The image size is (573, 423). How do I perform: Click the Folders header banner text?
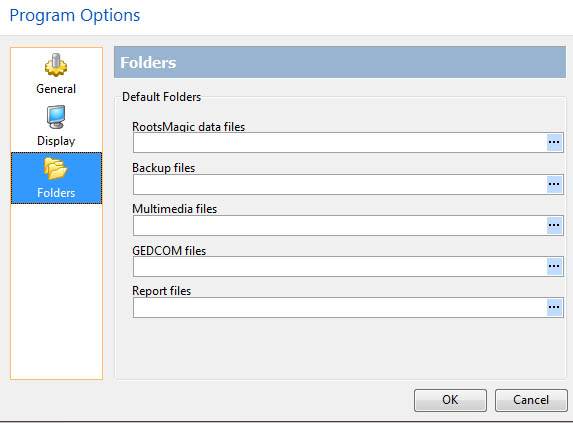click(148, 62)
